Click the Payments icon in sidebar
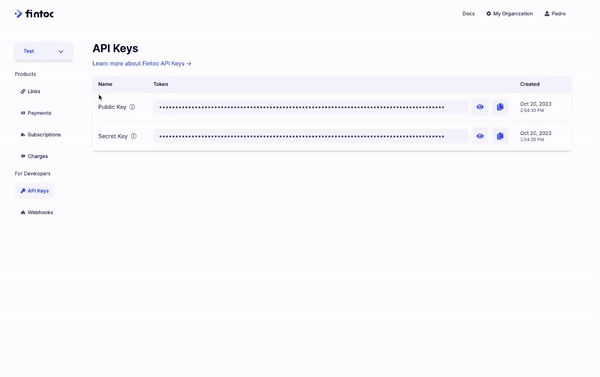 tap(23, 113)
